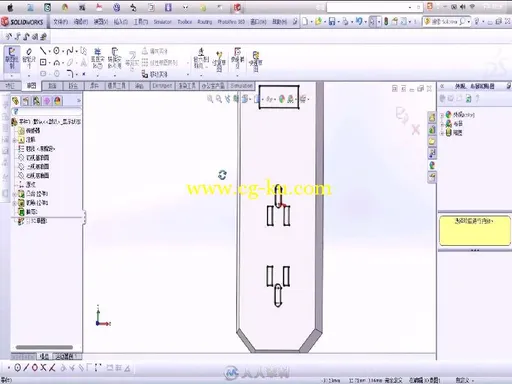This screenshot has width=512, height=384.
Task: Select the Spline sketch tool
Action: 70,51
